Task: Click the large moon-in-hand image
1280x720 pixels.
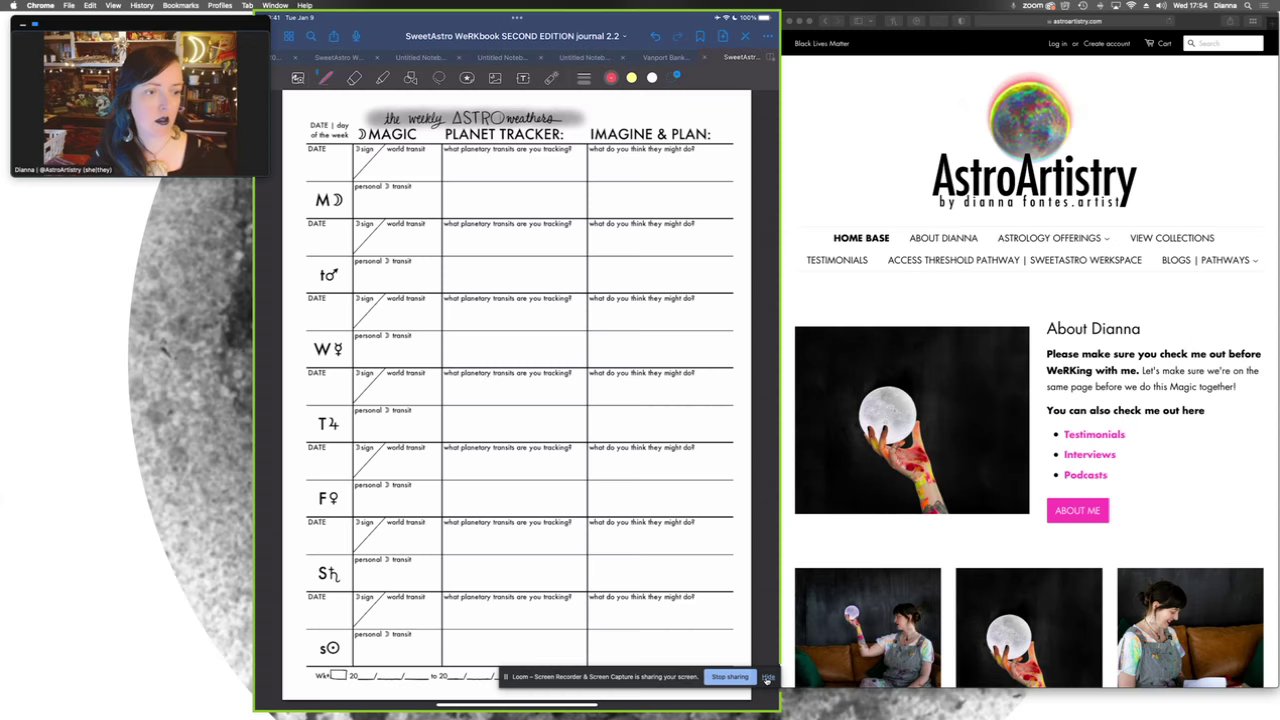Action: (x=911, y=420)
